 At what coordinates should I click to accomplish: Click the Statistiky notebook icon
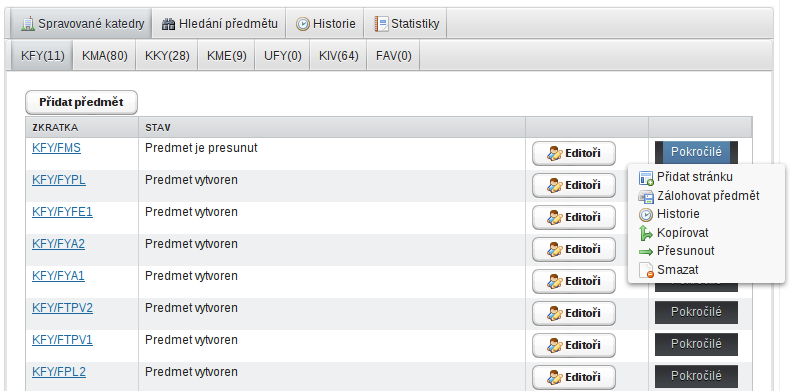[381, 24]
